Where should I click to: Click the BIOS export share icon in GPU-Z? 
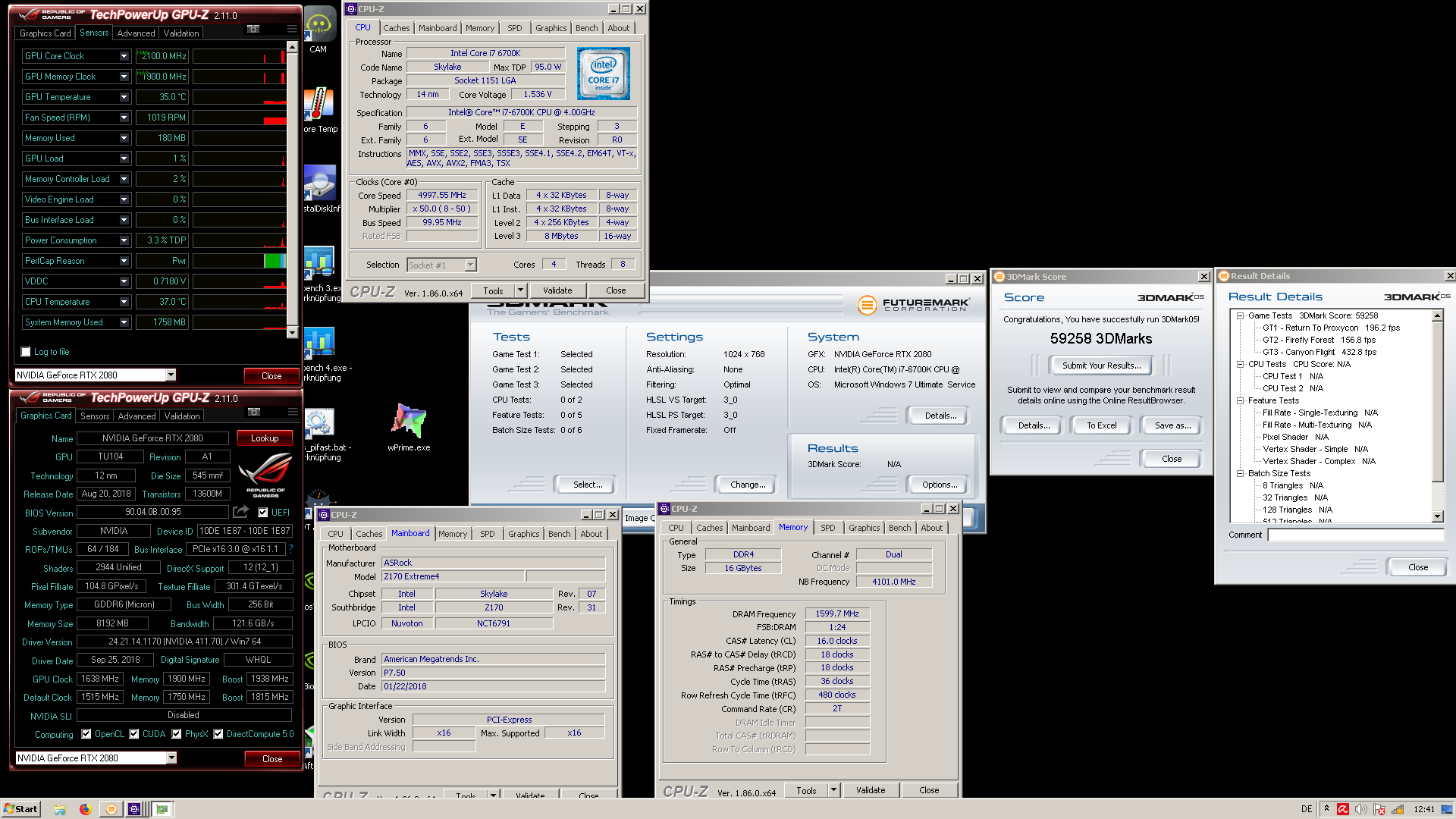click(x=241, y=512)
